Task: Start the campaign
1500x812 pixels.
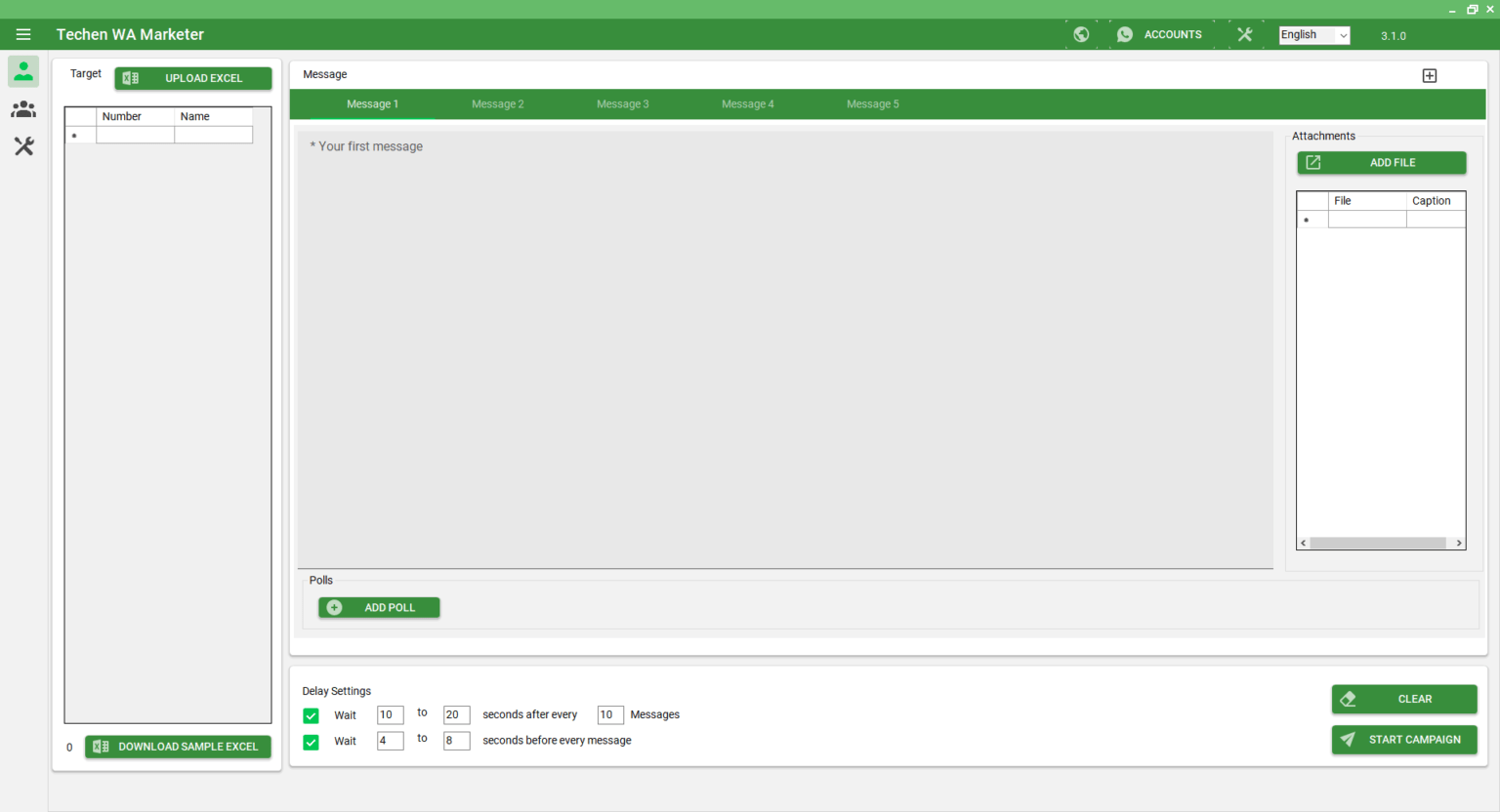Action: pyautogui.click(x=1404, y=739)
